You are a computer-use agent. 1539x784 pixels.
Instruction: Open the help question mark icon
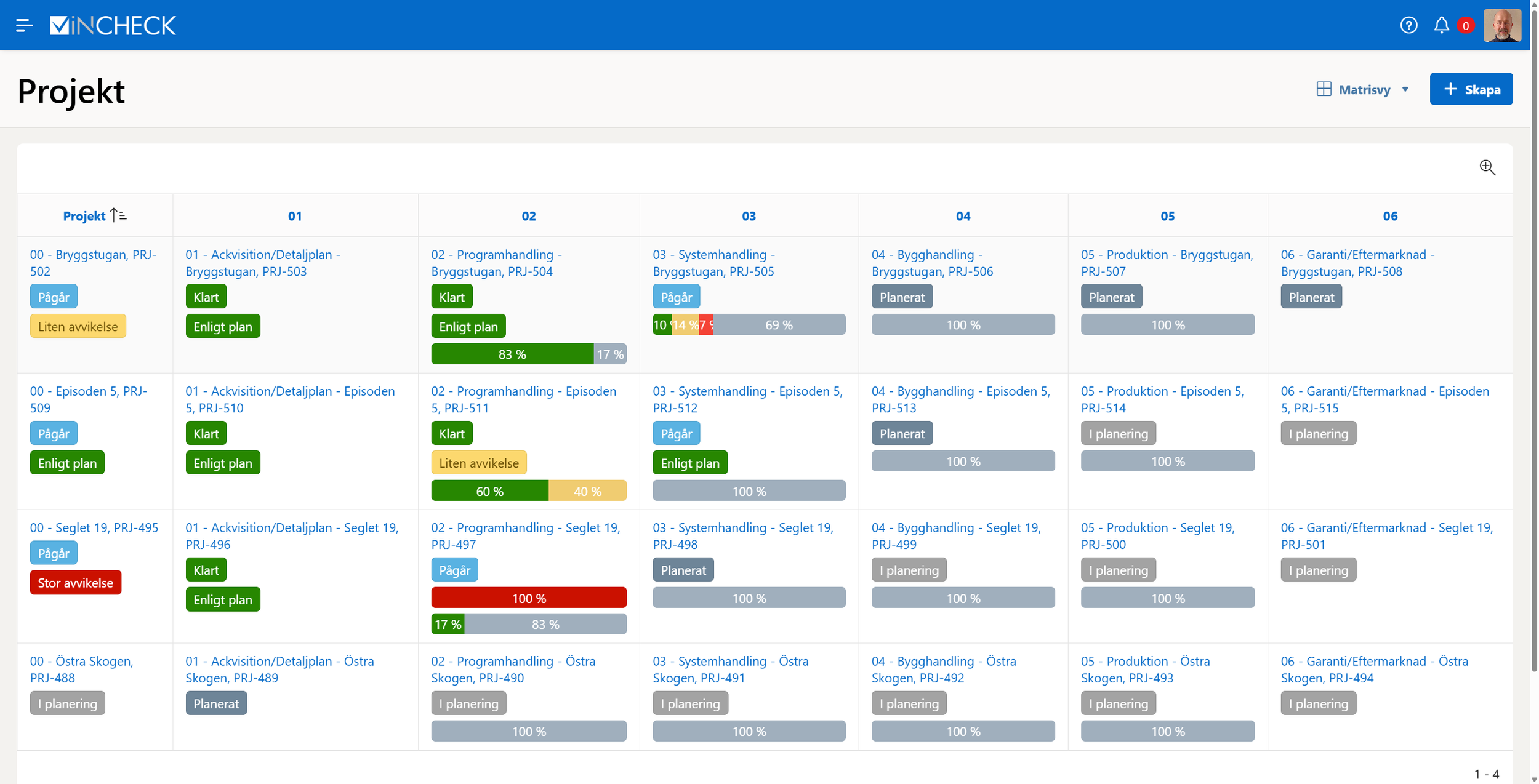[1408, 25]
